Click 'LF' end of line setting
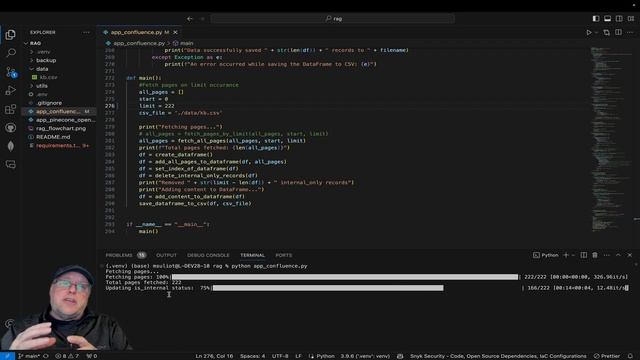Image resolution: width=640 pixels, height=360 pixels. click(298, 356)
